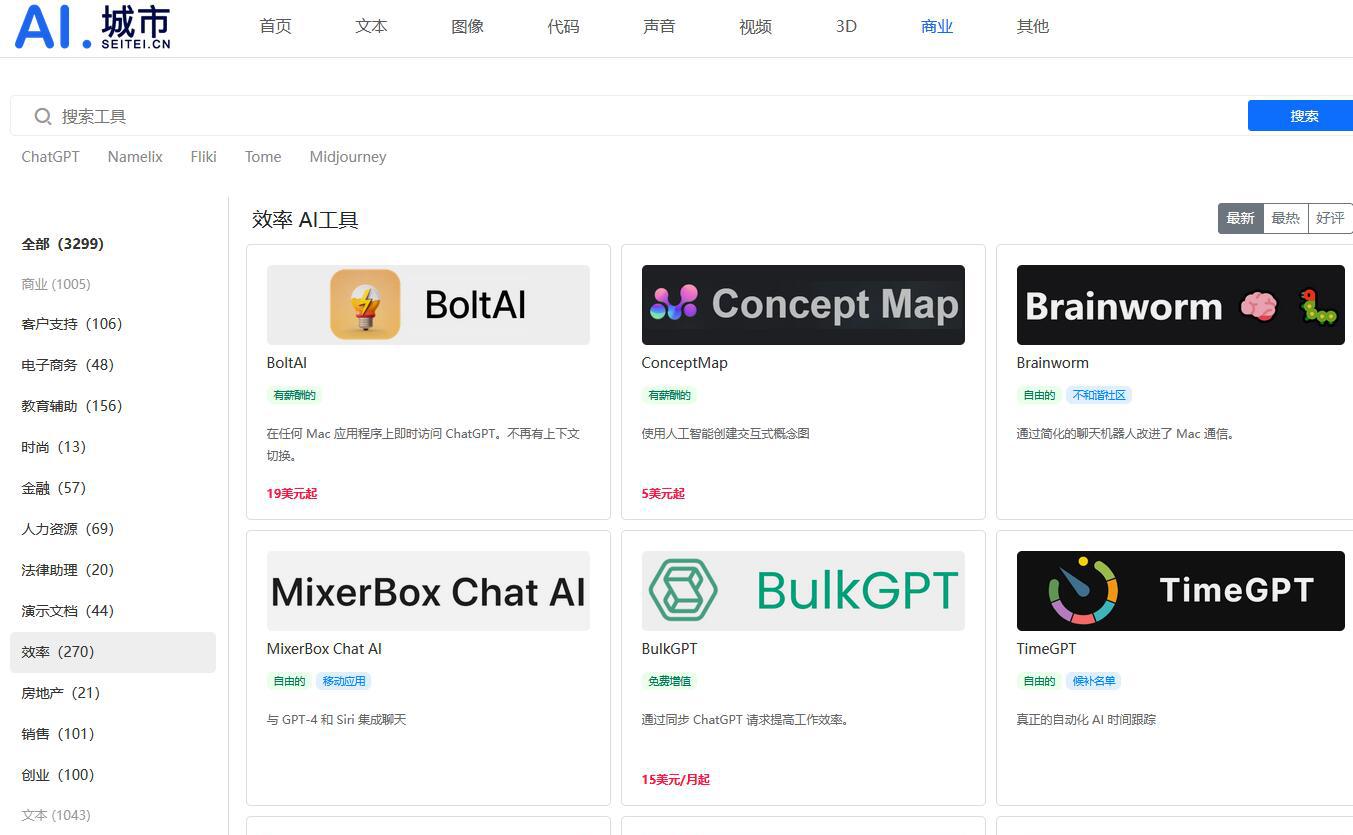Click the TimeGPT card title
Viewport: 1353px width, 835px height.
pos(1047,649)
